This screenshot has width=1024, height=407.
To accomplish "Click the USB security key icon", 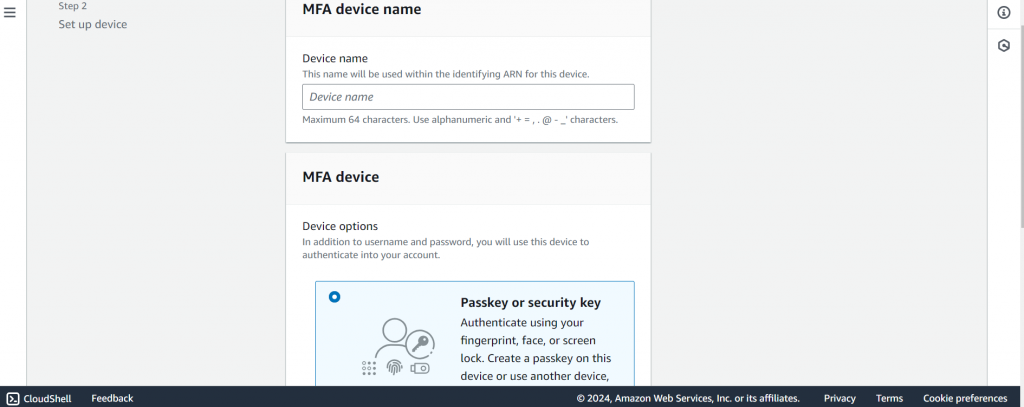I will 419,368.
